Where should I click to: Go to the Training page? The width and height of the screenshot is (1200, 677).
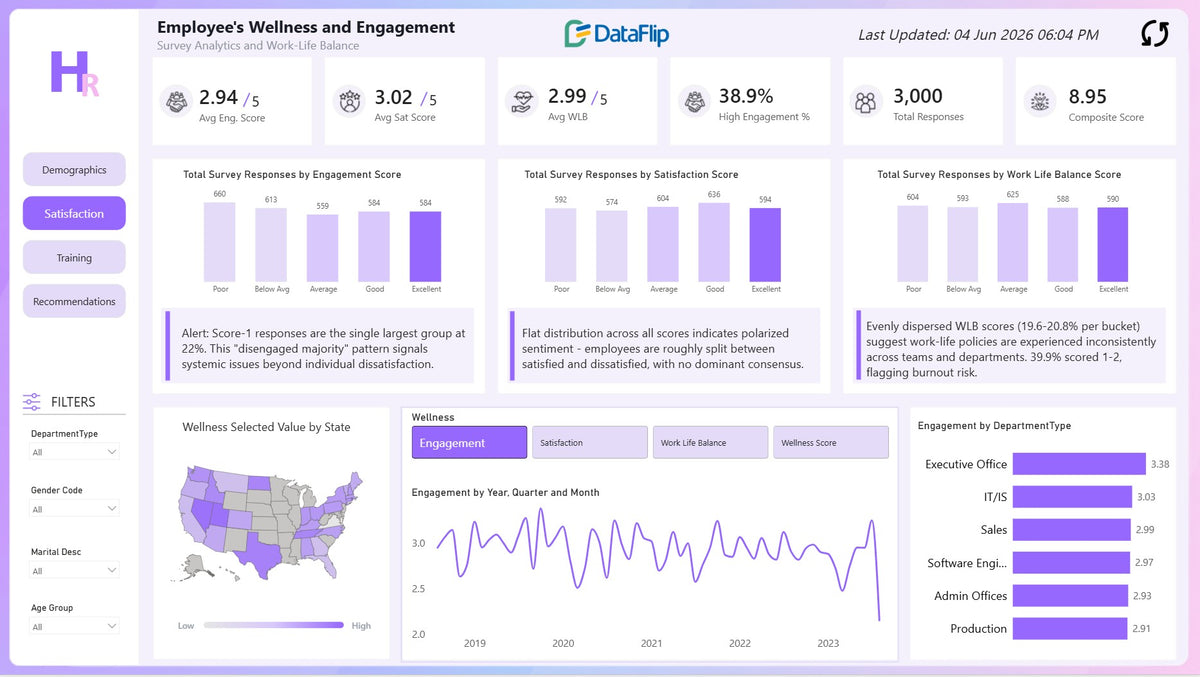74,257
